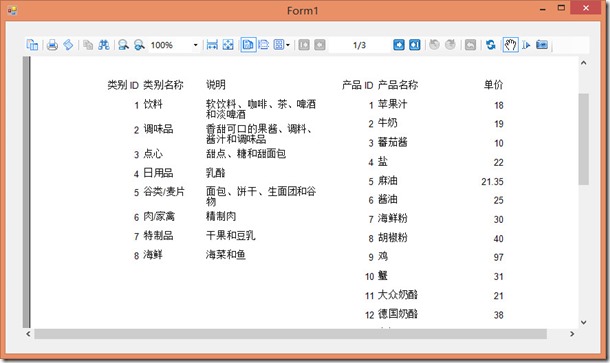The width and height of the screenshot is (610, 363).
Task: Click the Fit Whole Page icon
Action: point(228,45)
